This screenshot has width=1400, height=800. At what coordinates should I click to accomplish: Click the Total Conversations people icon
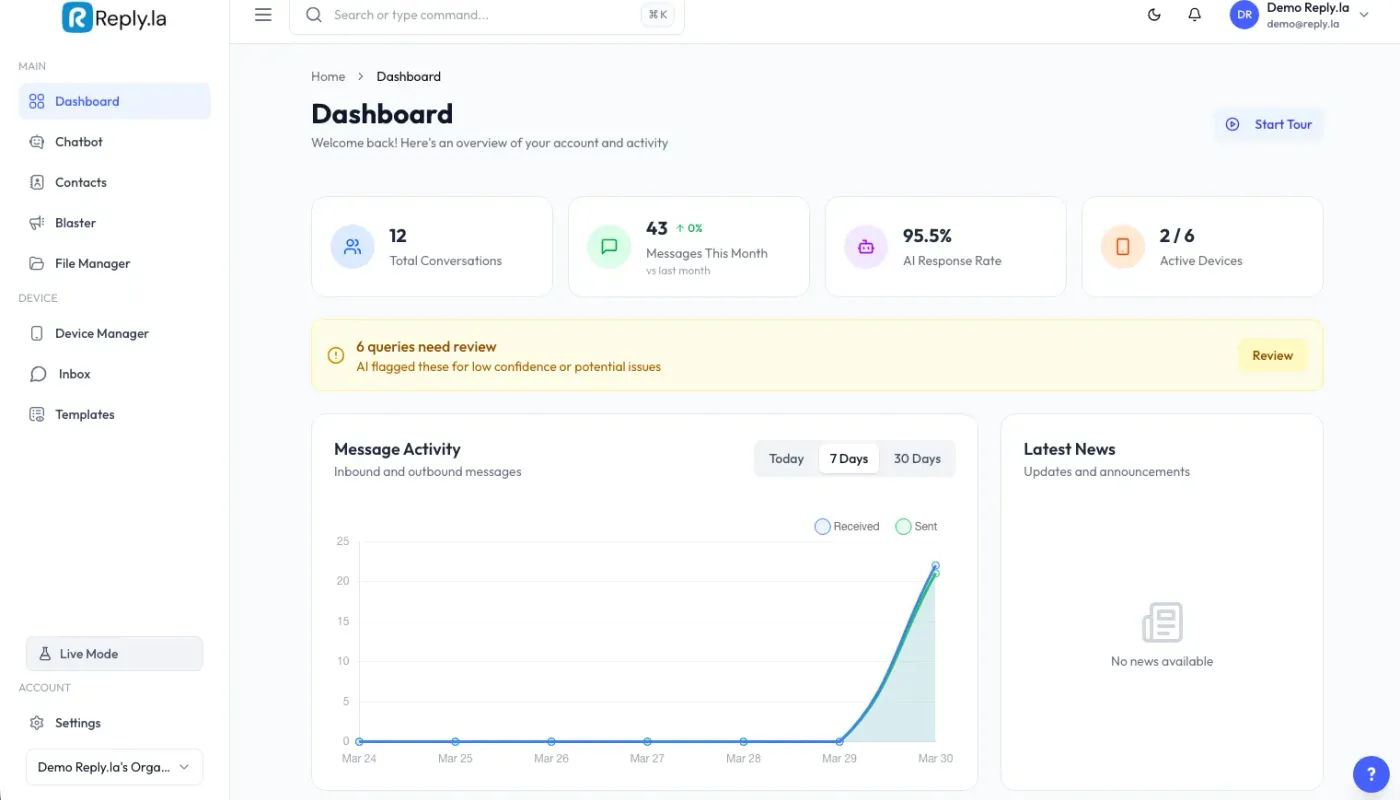coord(352,247)
